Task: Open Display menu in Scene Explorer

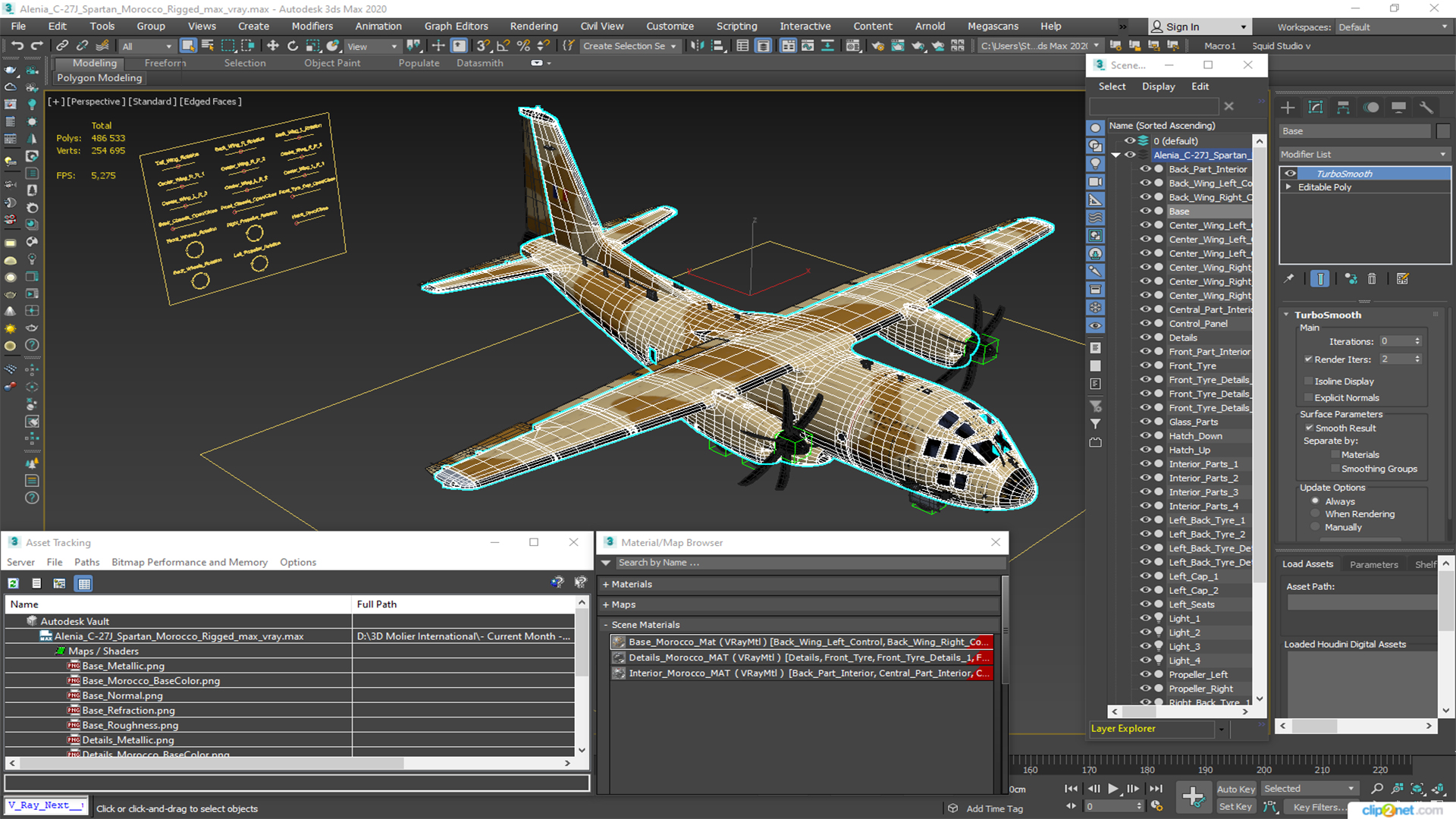Action: click(x=1158, y=86)
